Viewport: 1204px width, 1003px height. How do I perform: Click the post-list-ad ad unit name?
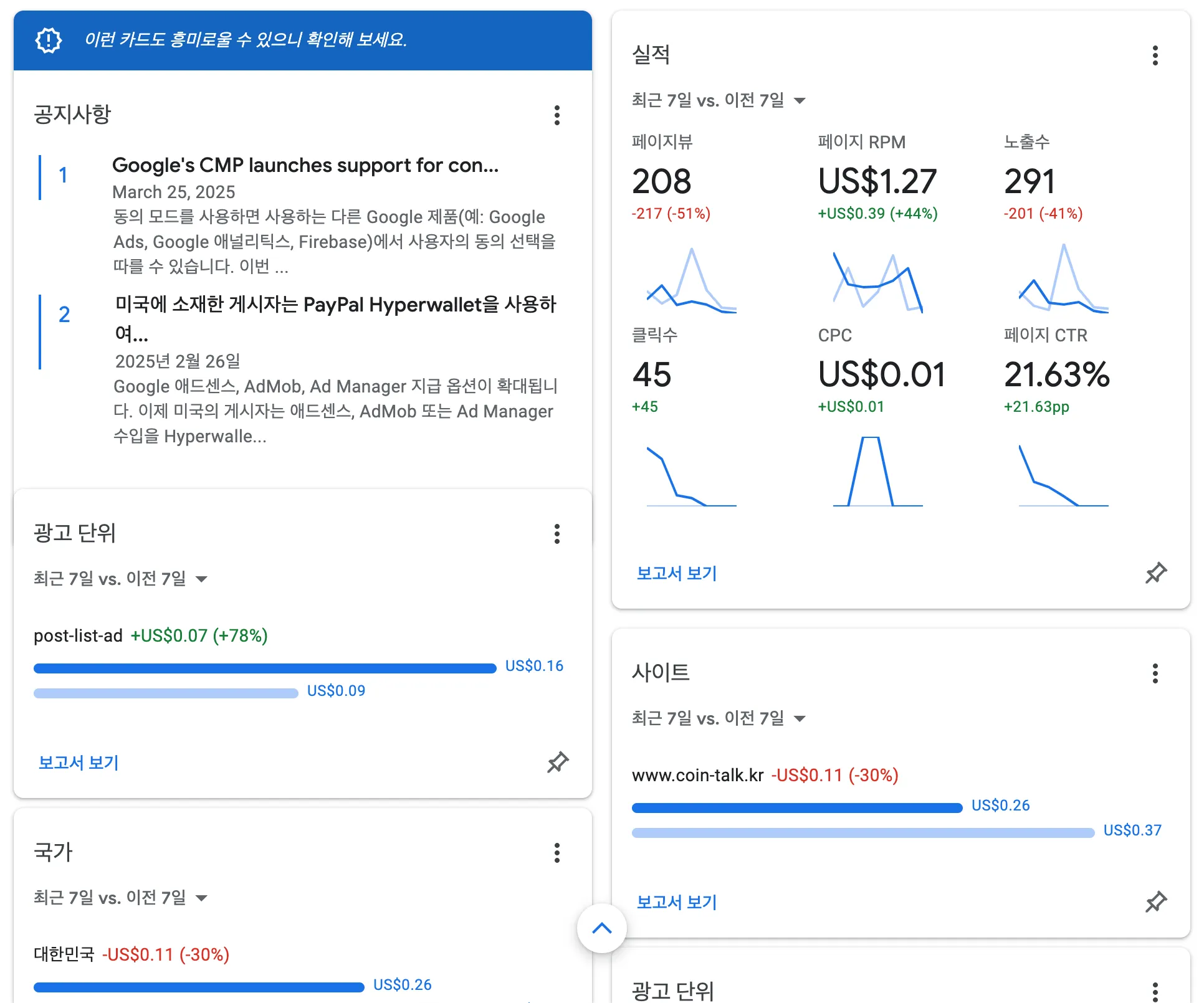coord(78,635)
